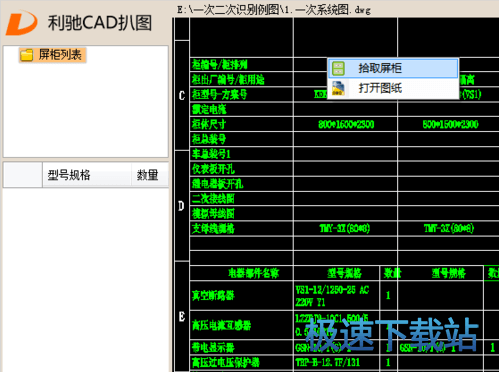Click the 利驰CAD扒图 orange logo

[x=21, y=22]
